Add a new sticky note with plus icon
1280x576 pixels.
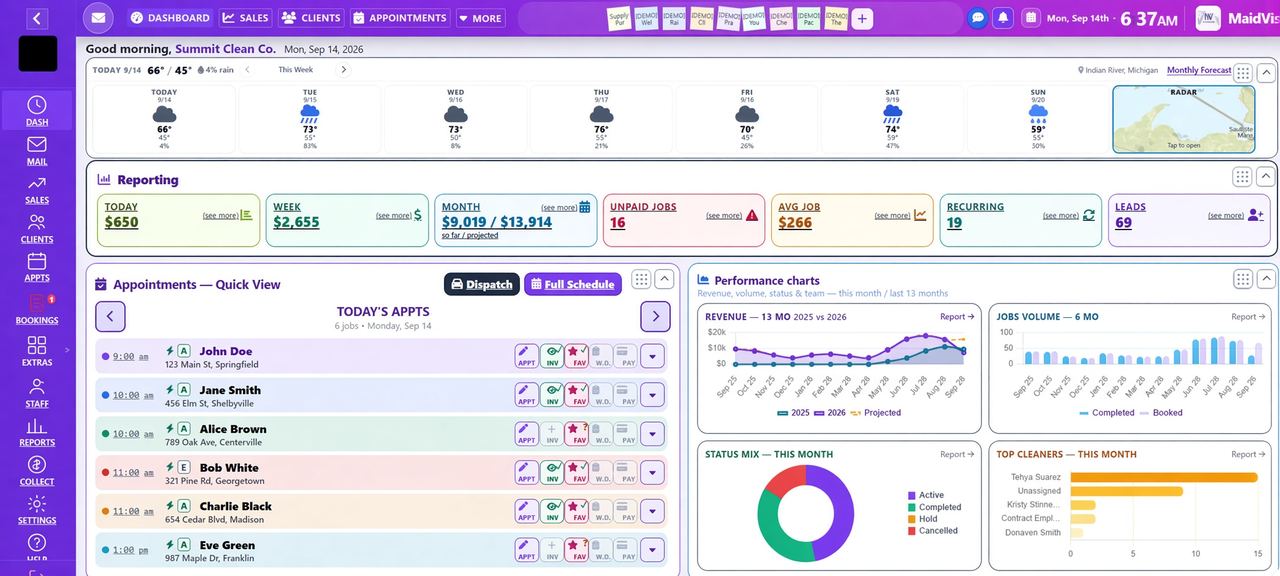pyautogui.click(x=862, y=18)
